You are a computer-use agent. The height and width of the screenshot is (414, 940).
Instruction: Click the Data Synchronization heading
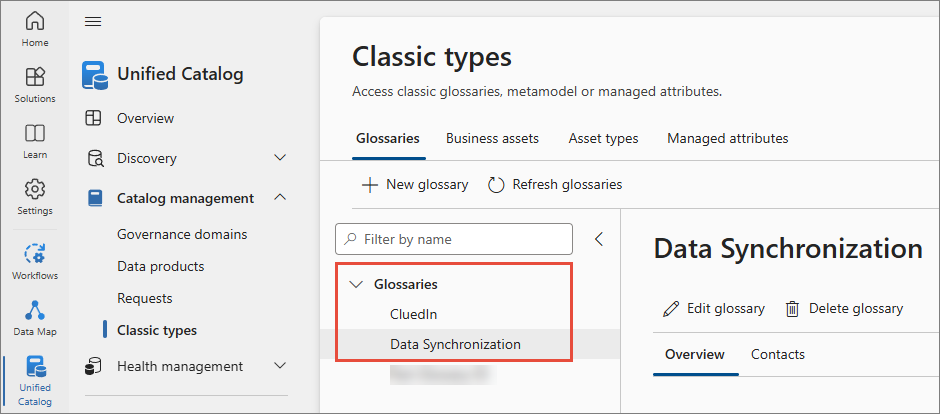click(788, 249)
